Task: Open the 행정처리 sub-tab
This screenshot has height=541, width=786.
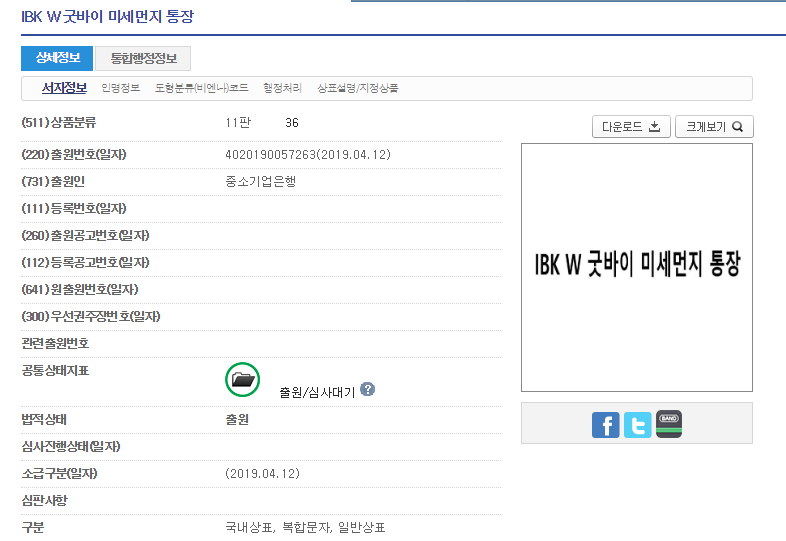Action: click(x=283, y=88)
